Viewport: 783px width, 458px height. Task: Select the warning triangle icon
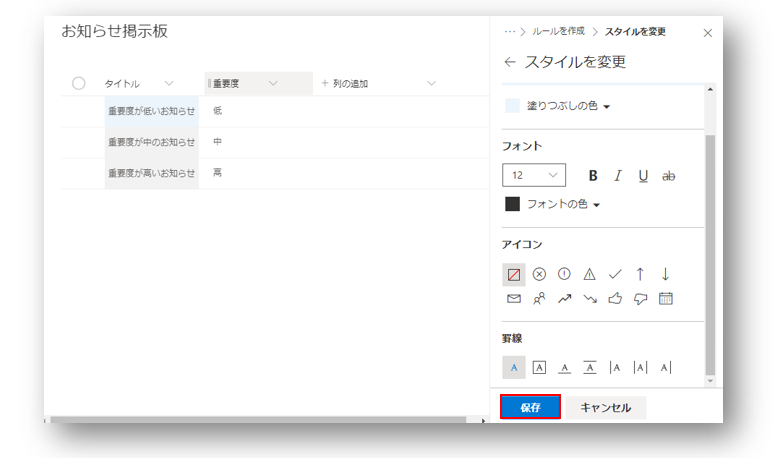(x=590, y=274)
